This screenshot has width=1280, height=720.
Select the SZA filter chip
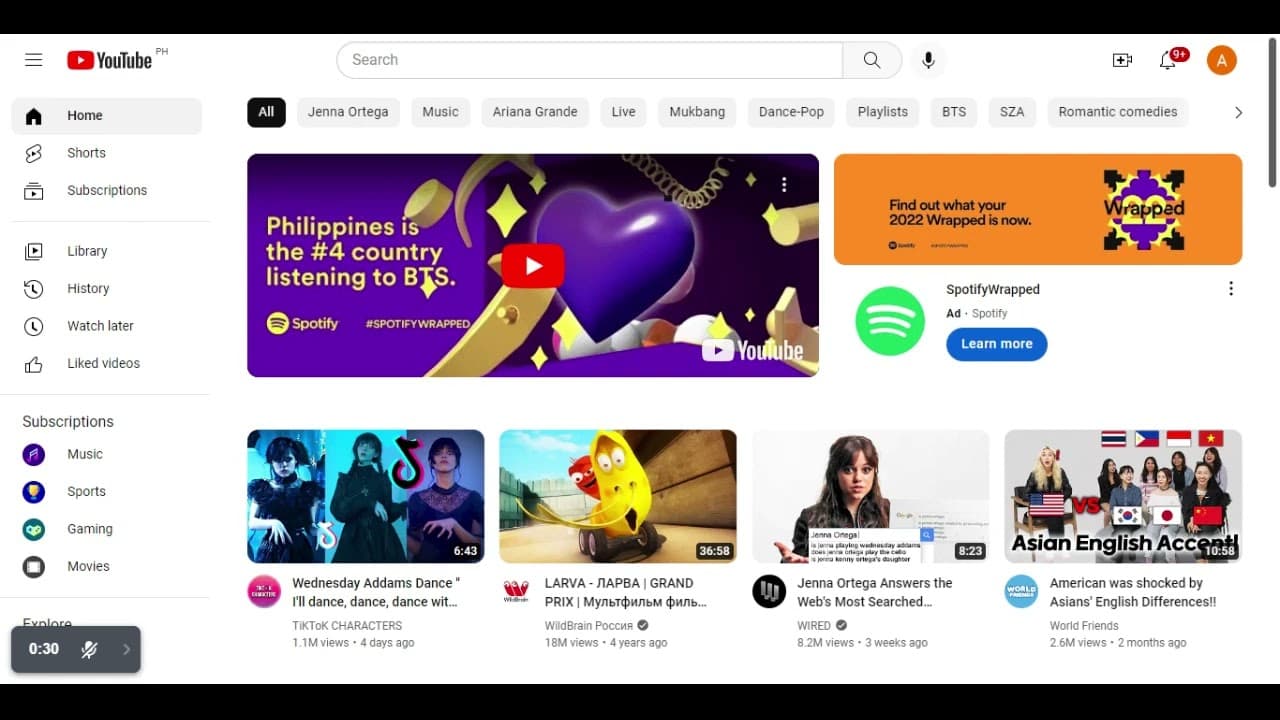click(x=1012, y=112)
